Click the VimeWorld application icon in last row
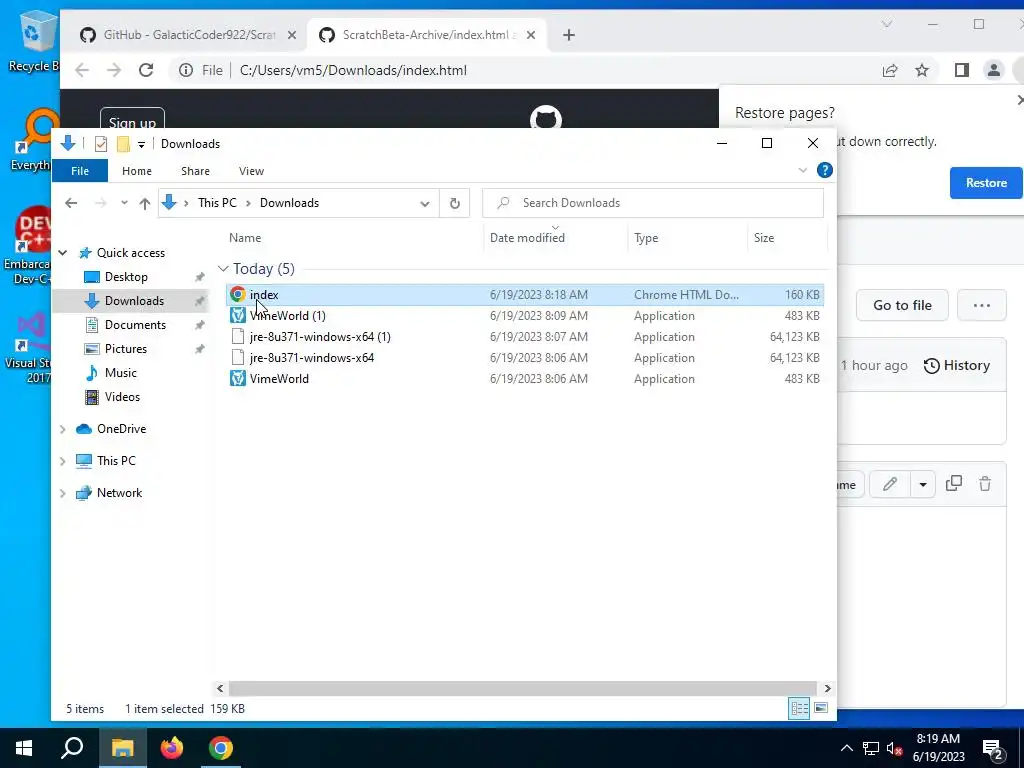 pyautogui.click(x=238, y=378)
